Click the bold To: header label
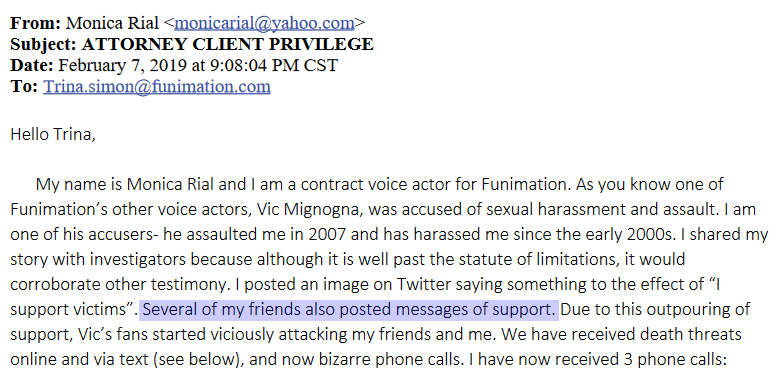This screenshot has width=782, height=379. point(24,87)
